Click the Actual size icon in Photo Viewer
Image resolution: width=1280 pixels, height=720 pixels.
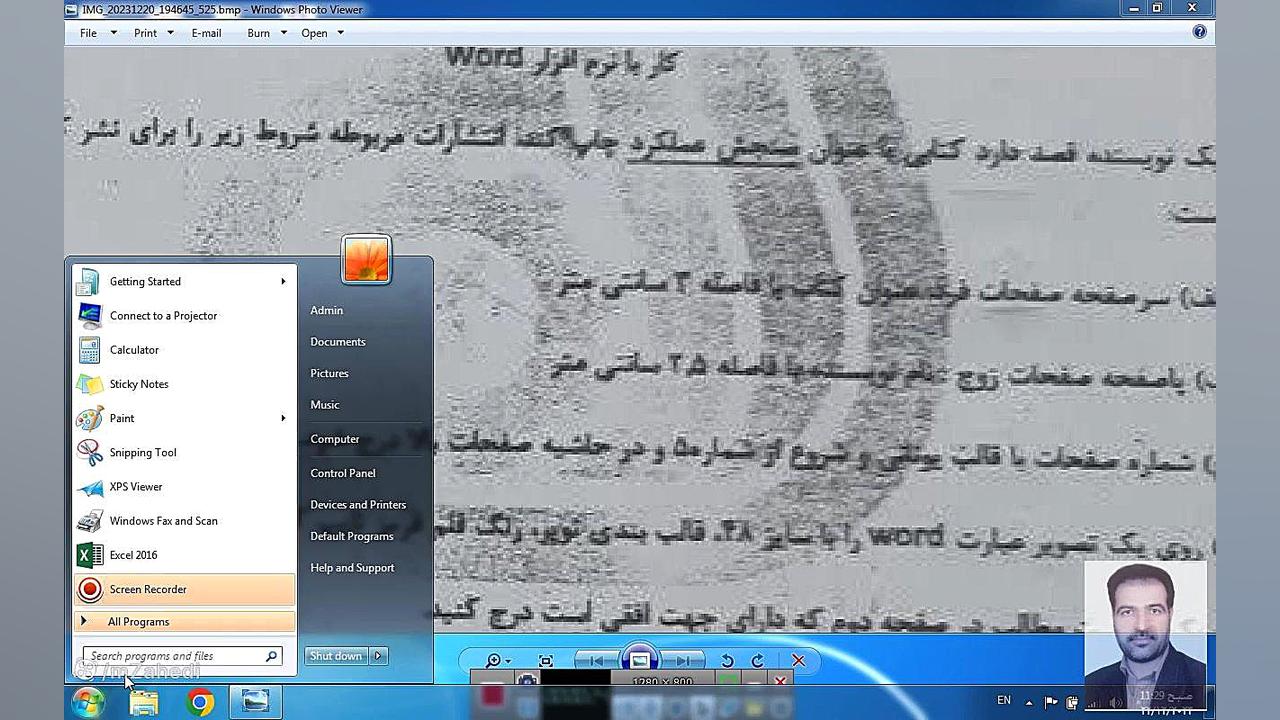(x=546, y=661)
